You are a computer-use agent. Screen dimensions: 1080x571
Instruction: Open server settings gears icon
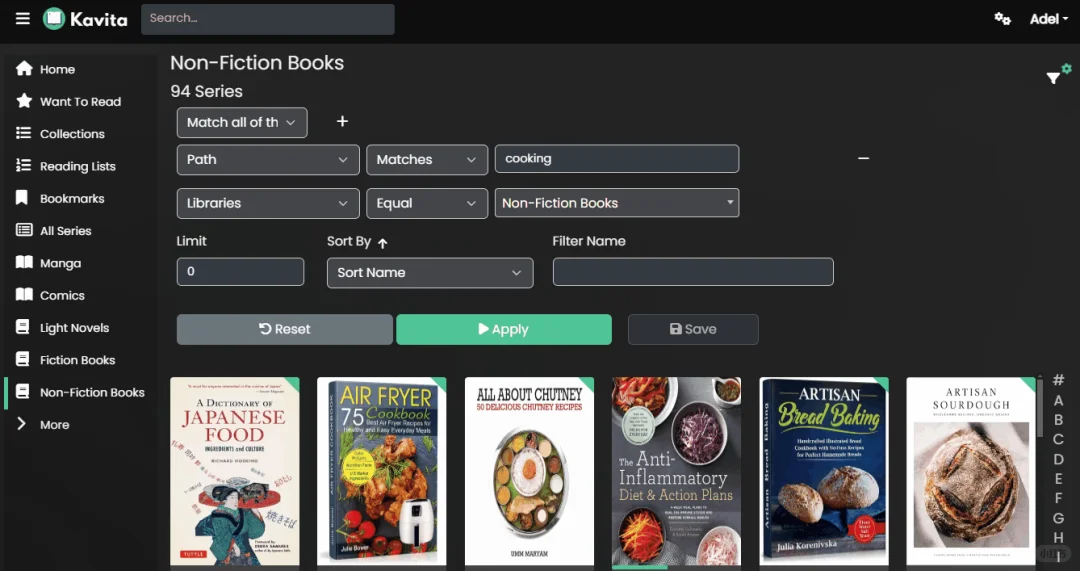click(x=1002, y=19)
